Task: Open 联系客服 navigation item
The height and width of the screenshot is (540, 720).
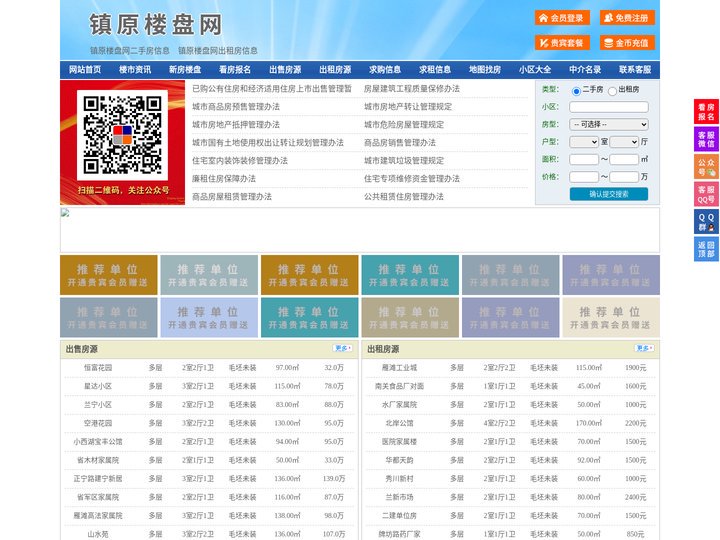Action: (x=635, y=70)
